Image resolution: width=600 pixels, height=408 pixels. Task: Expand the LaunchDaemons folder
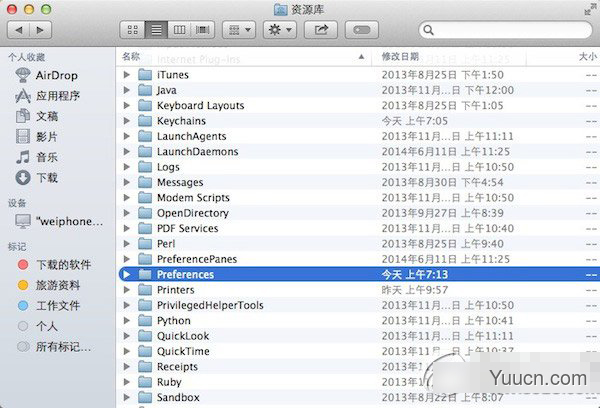pyautogui.click(x=127, y=152)
